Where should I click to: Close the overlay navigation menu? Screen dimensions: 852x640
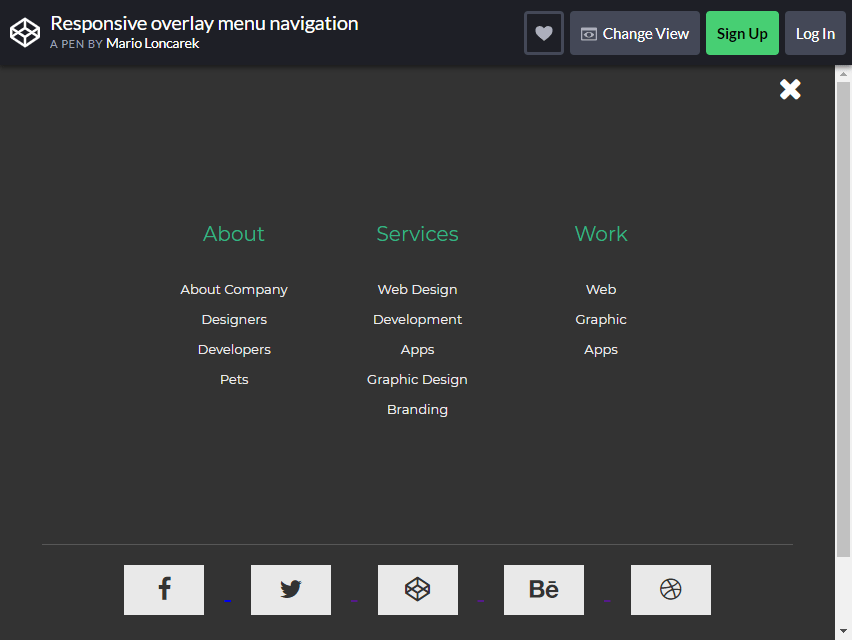pyautogui.click(x=790, y=89)
